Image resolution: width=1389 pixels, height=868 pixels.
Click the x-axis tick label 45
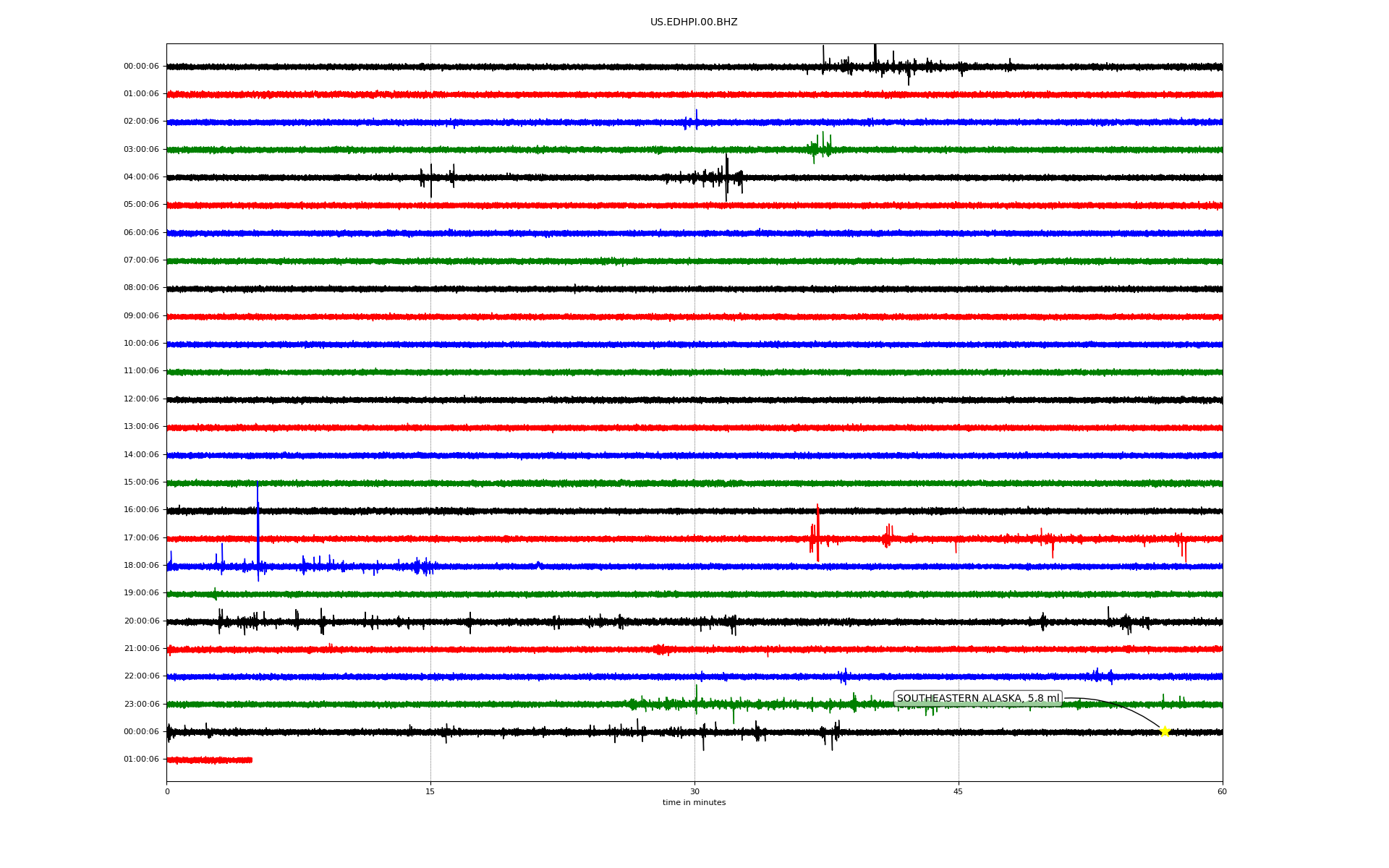coord(959,791)
